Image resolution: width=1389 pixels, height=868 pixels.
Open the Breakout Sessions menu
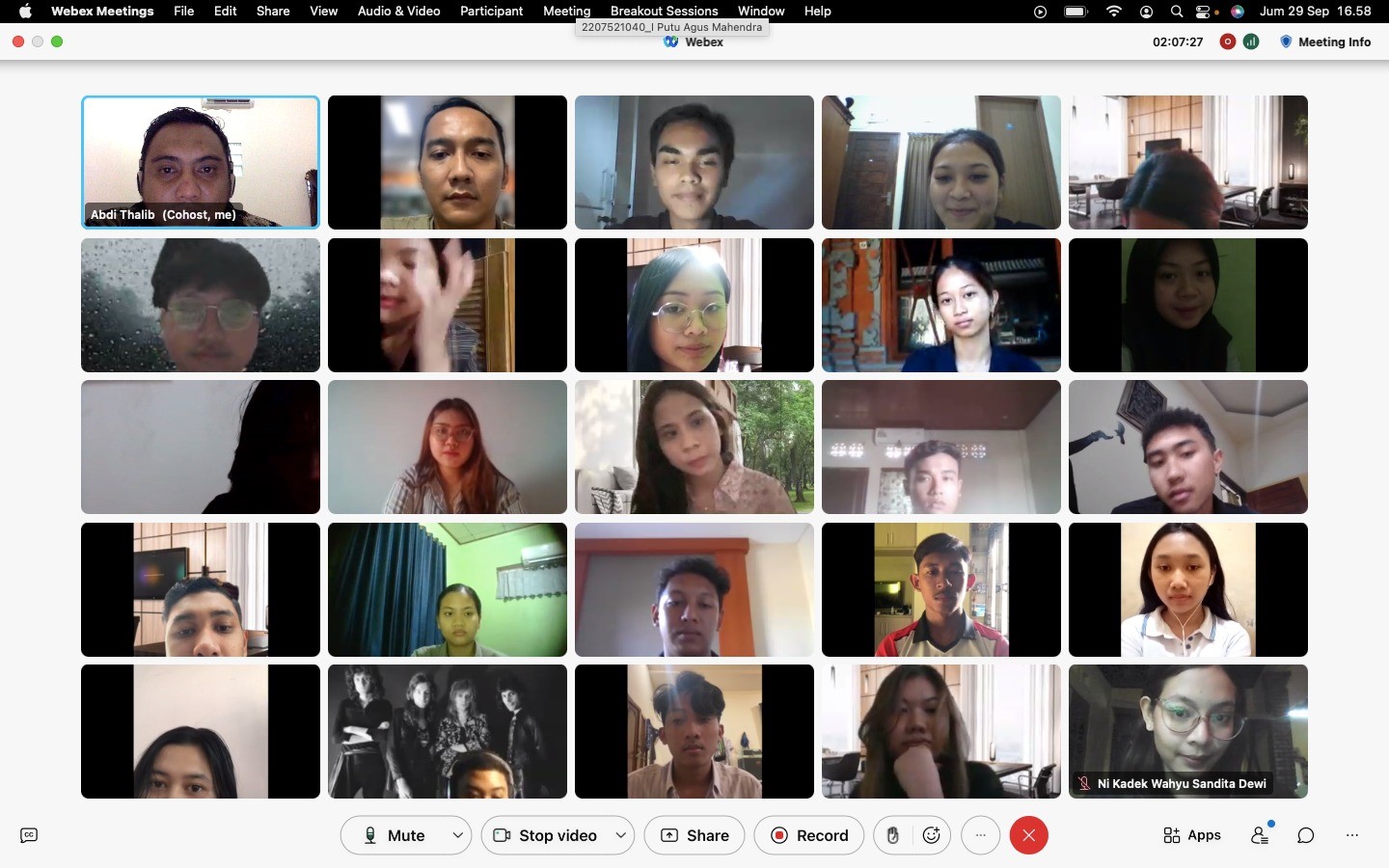point(664,11)
